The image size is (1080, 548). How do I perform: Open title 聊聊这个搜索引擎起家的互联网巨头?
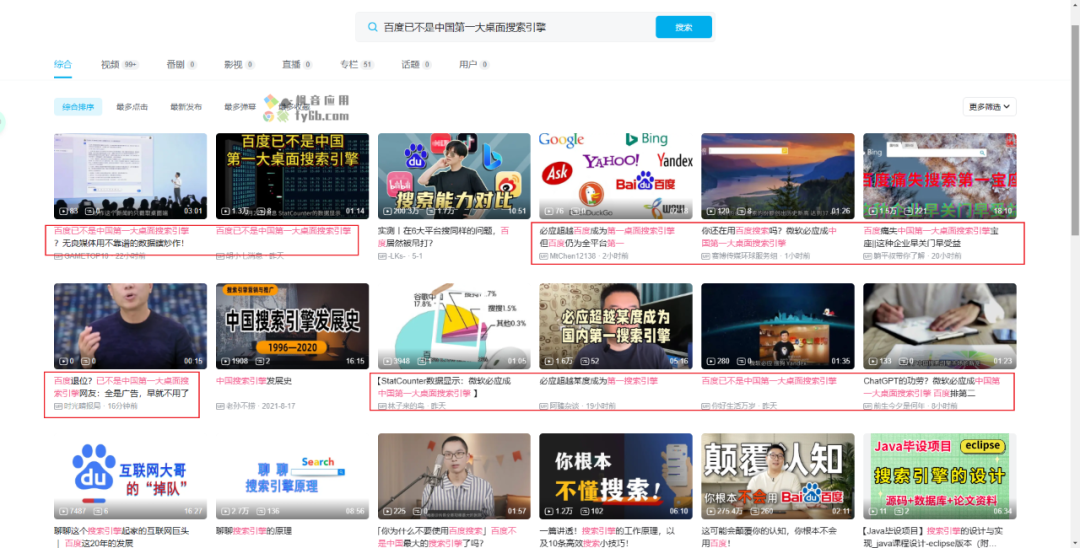[121, 537]
